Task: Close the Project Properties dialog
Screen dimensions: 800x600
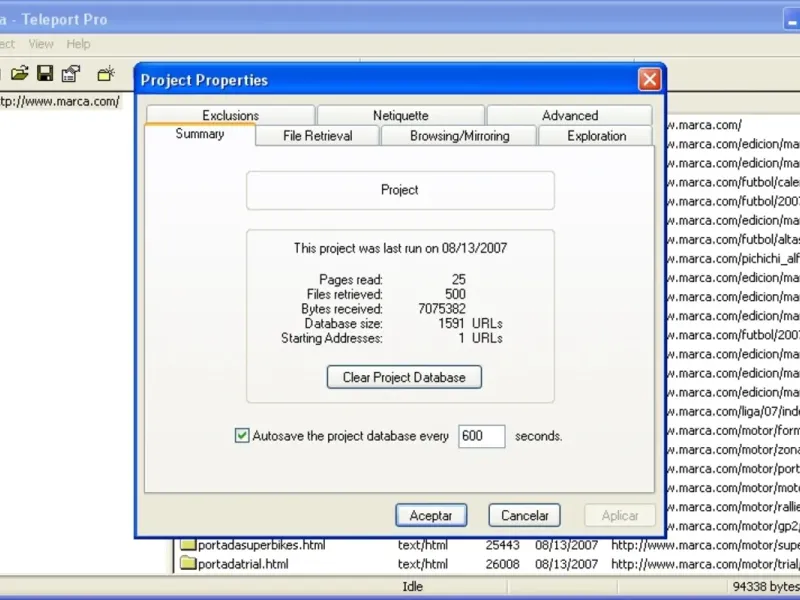Action: point(649,80)
